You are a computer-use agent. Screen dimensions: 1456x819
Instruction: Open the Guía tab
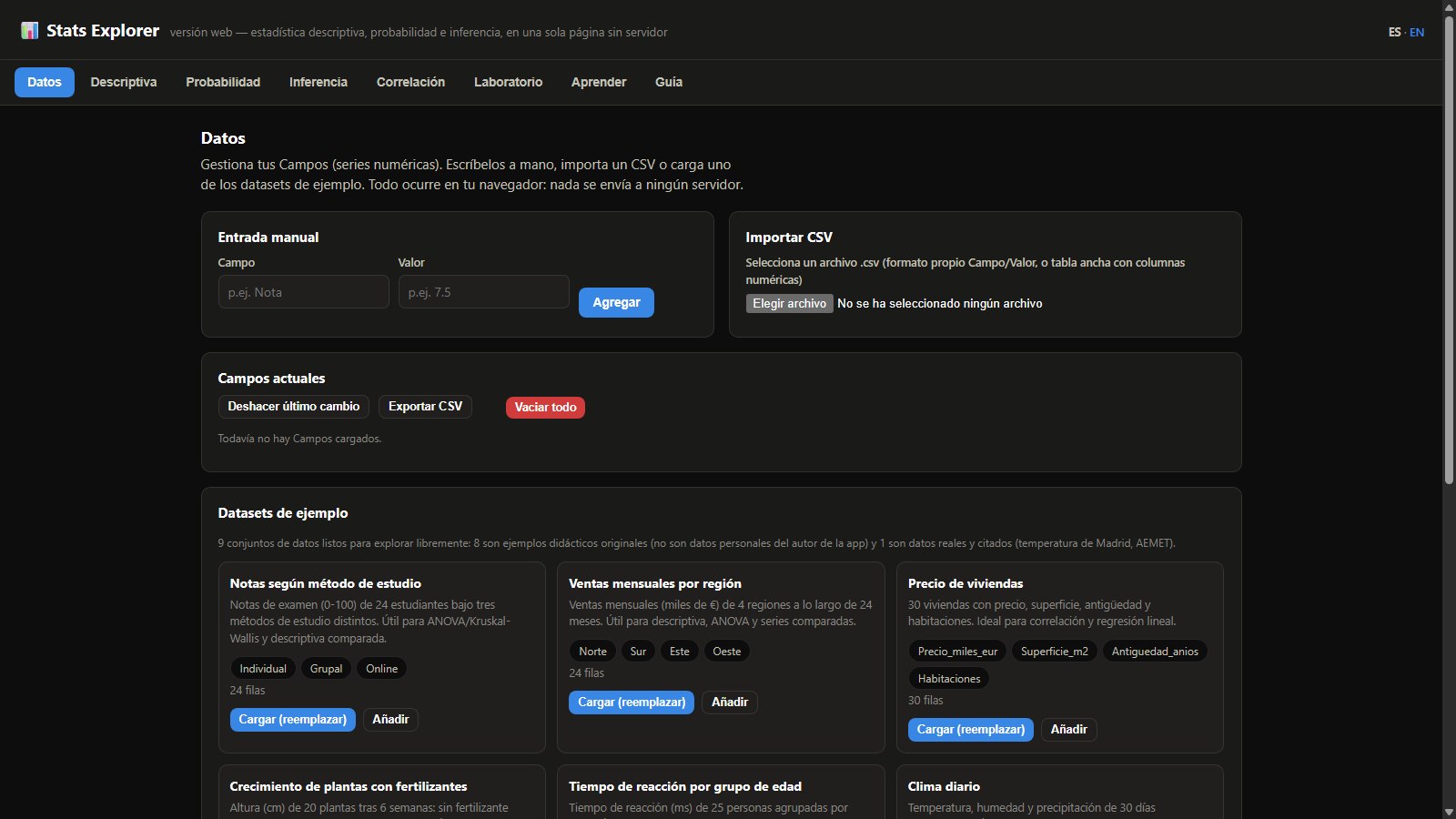point(669,82)
